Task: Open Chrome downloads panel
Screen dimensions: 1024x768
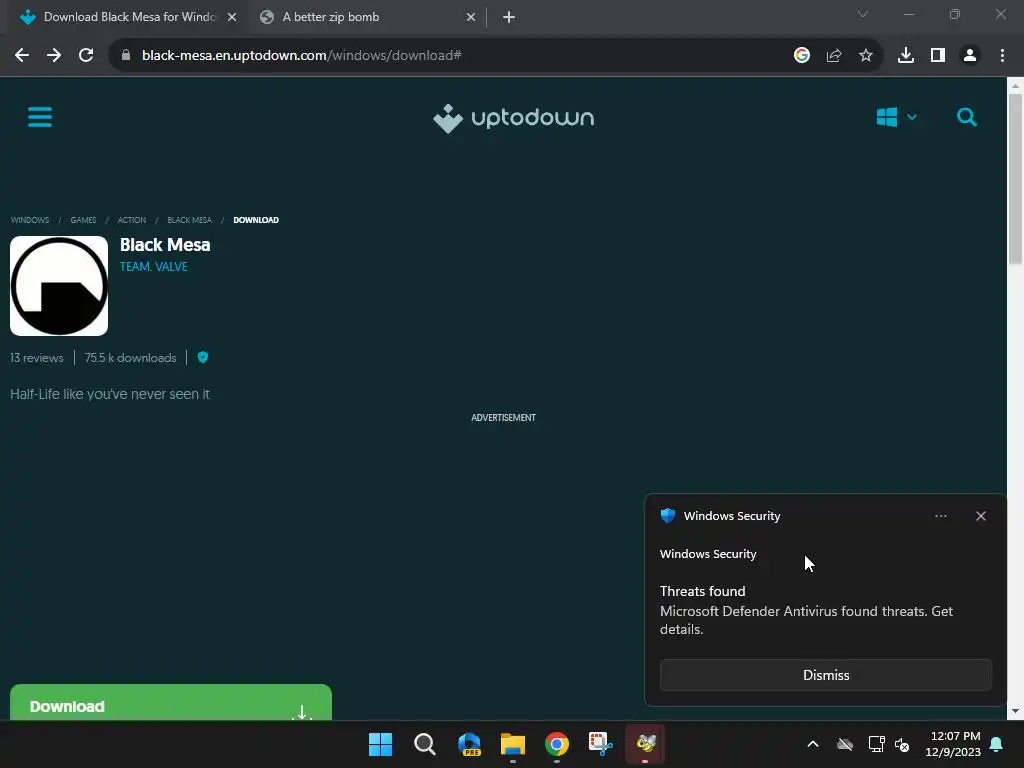Action: pos(906,56)
